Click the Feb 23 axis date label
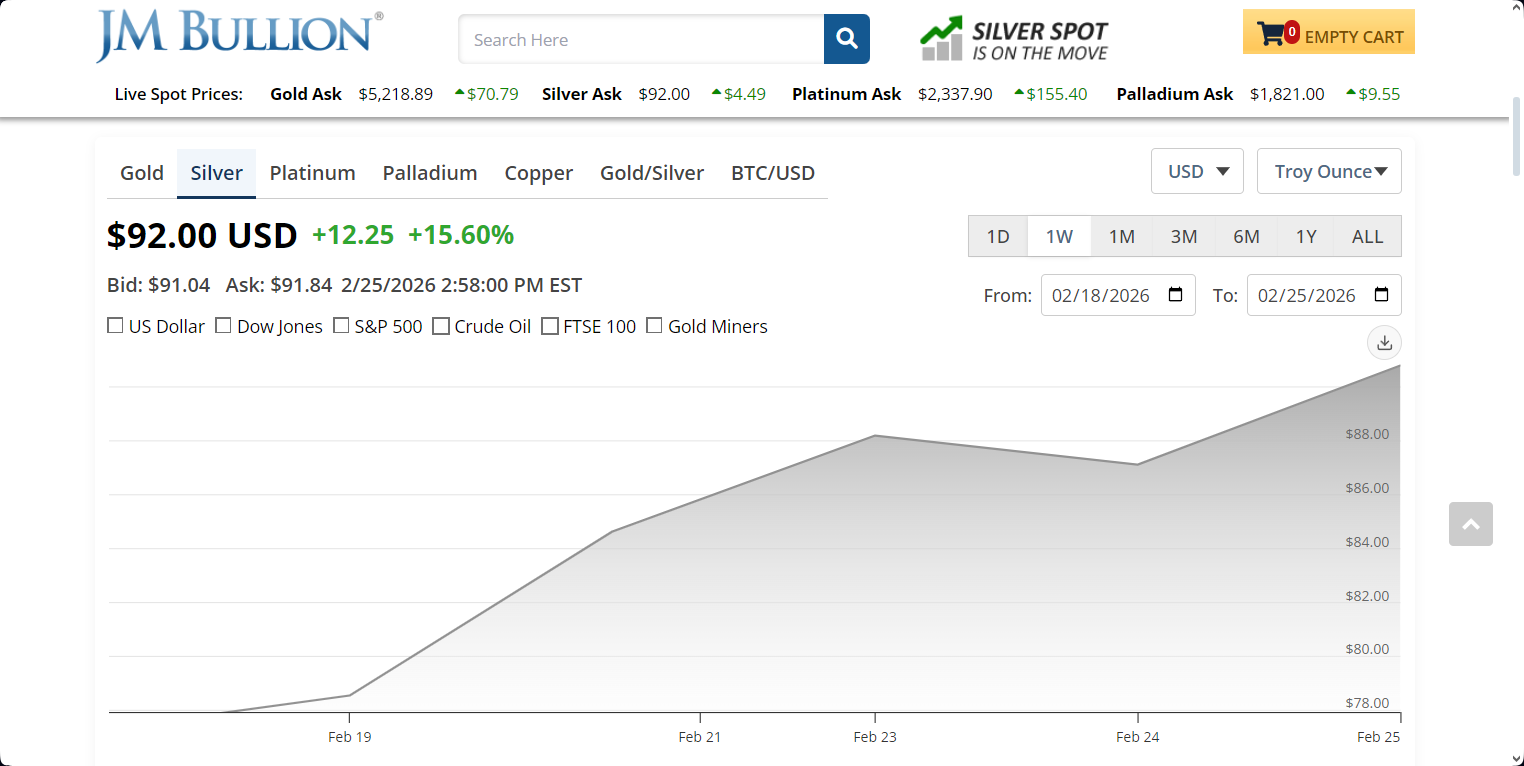The height and width of the screenshot is (766, 1524). tap(875, 737)
